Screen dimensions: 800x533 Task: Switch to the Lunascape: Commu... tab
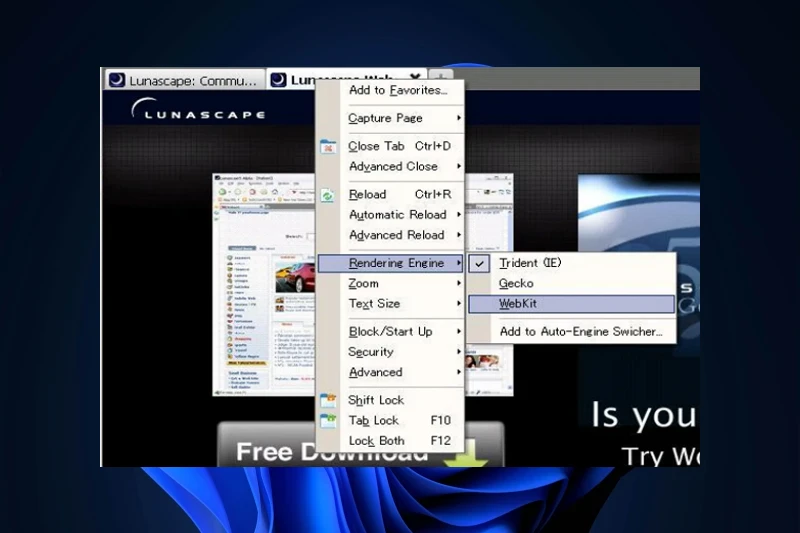(x=185, y=80)
